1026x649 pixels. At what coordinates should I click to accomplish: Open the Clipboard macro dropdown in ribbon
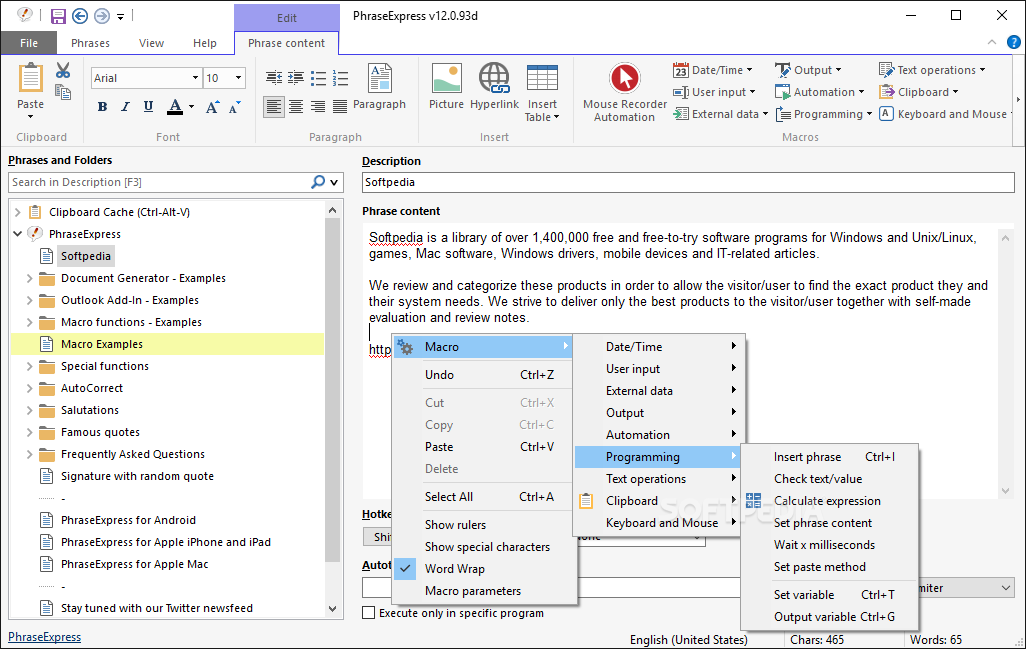(x=919, y=92)
